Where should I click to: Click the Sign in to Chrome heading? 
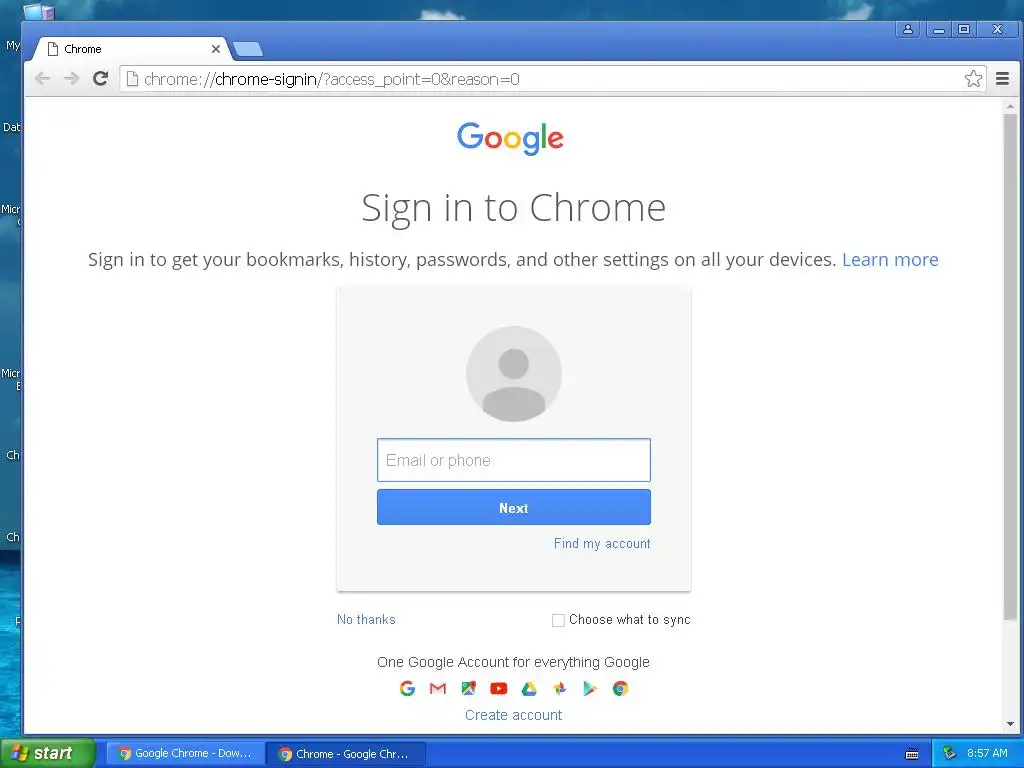(513, 208)
